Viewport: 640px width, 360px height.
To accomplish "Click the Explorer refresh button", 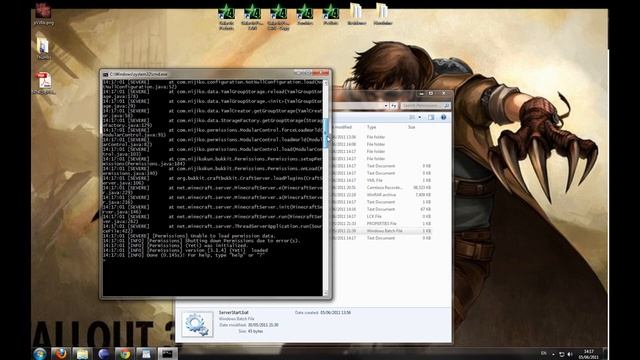I will tap(393, 106).
